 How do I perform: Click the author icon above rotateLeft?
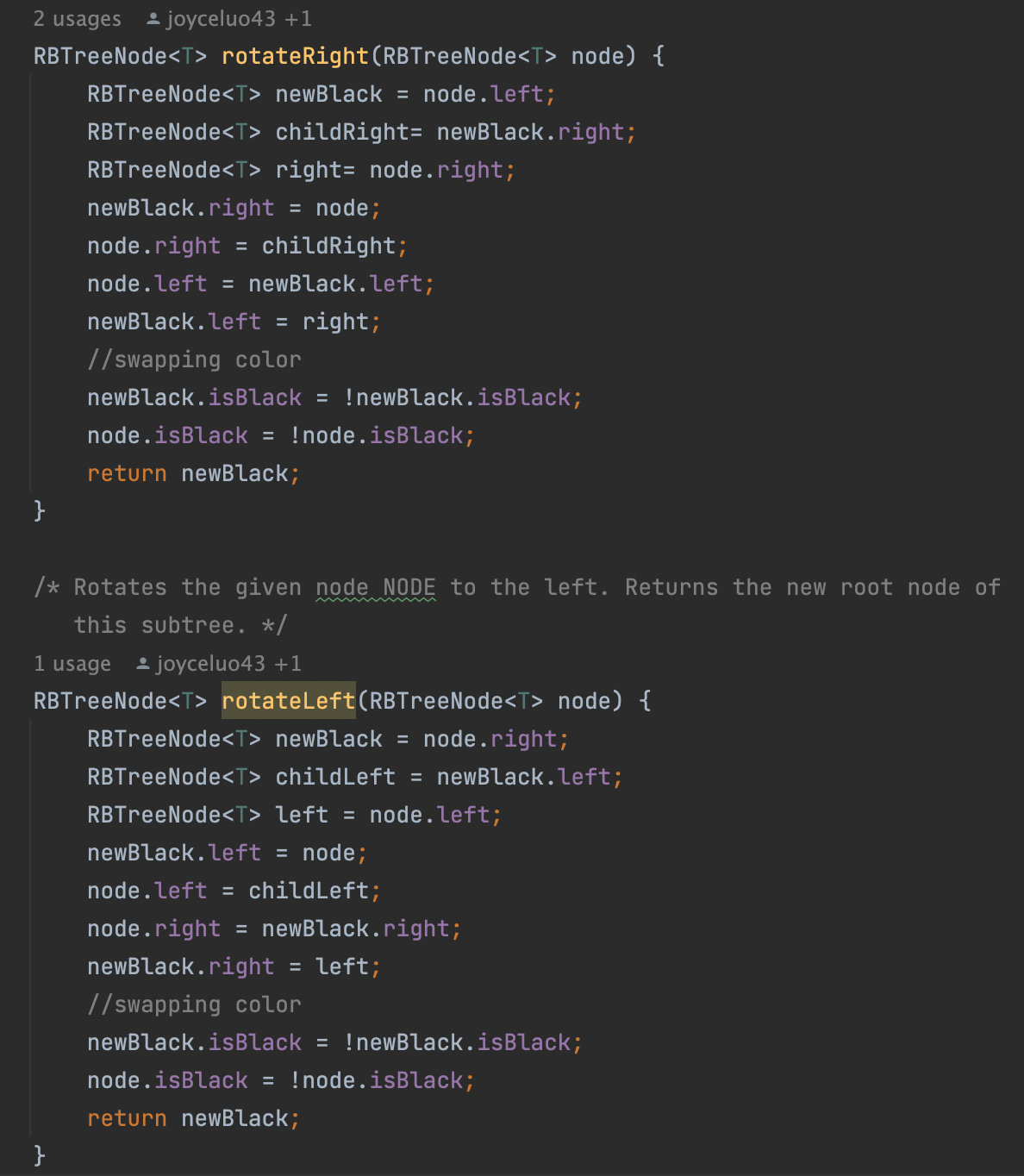click(143, 664)
